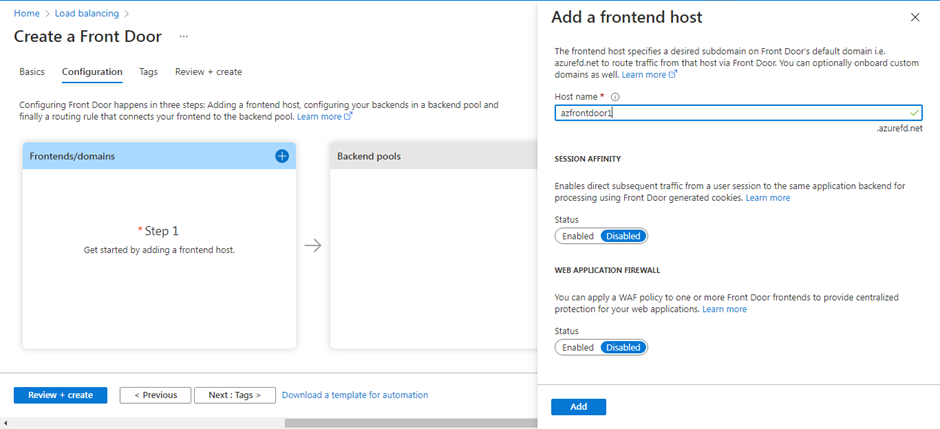The height and width of the screenshot is (429, 940).
Task: Click the arrow between Frontends and Backend pools
Action: point(313,246)
